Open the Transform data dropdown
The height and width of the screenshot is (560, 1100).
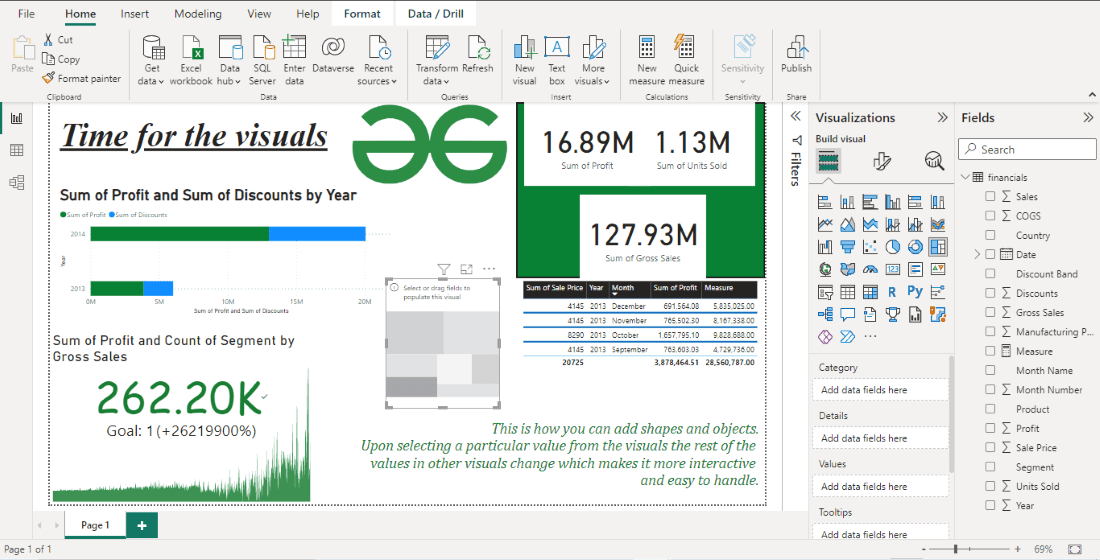436,60
